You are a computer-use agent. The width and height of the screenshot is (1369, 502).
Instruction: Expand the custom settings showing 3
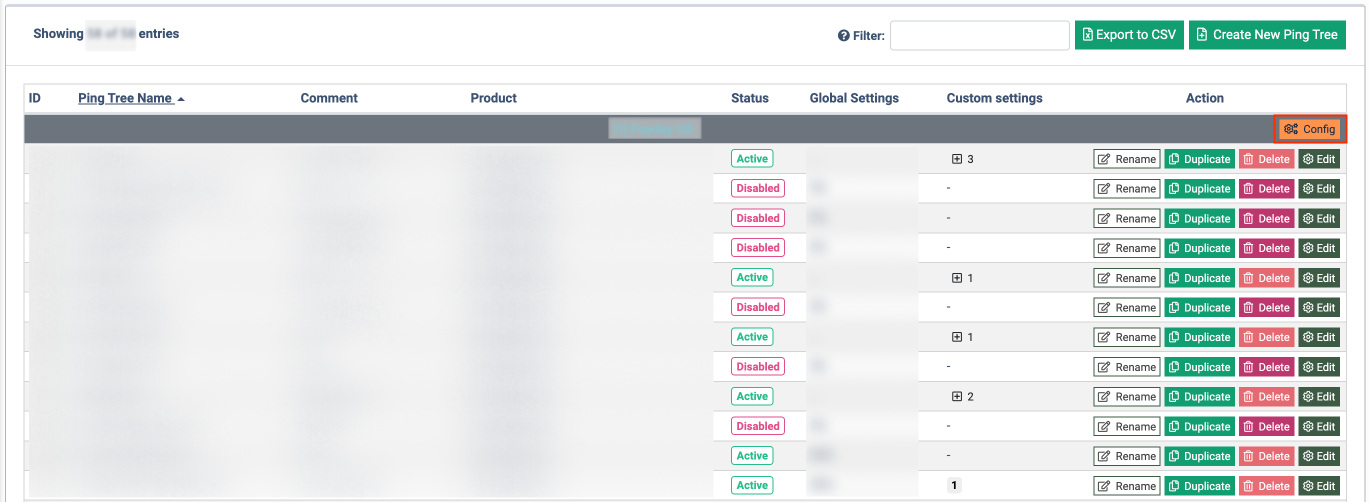point(957,159)
